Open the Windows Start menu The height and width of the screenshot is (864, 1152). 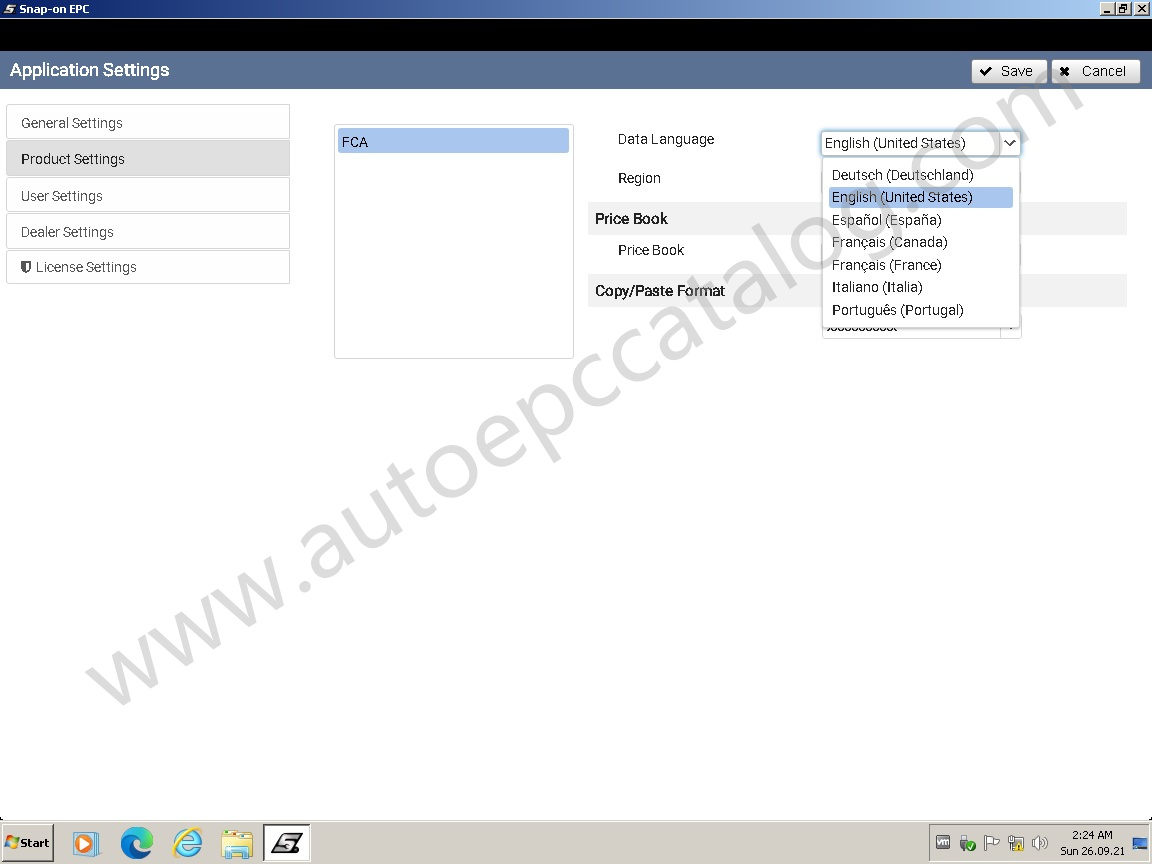pos(27,843)
